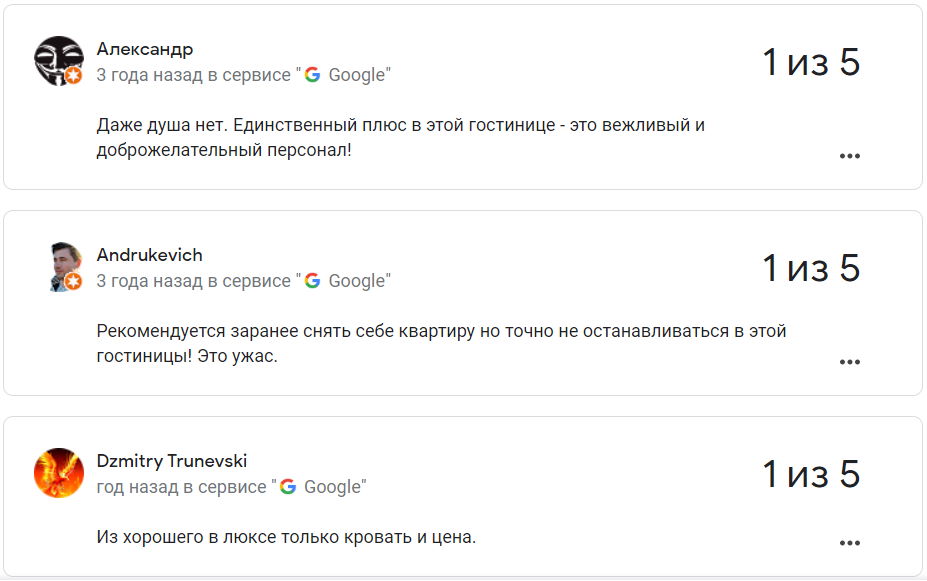Image resolution: width=927 pixels, height=581 pixels.
Task: Click the orange star badge on Александр's avatar
Action: (74, 76)
